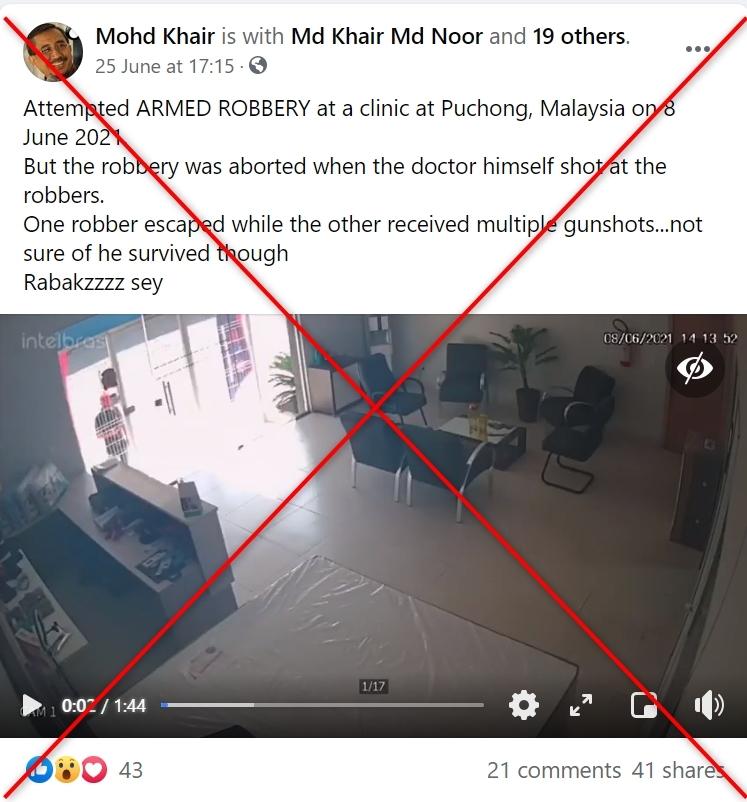Expand video to fullscreen
This screenshot has width=747, height=802.
[581, 705]
